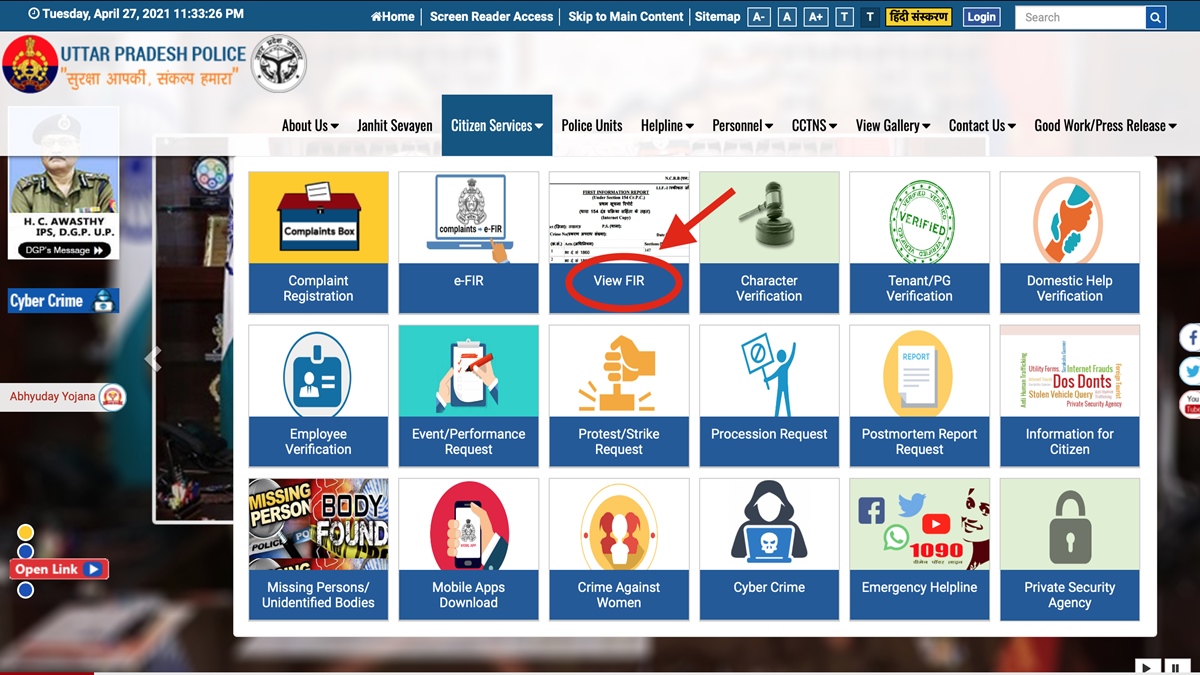Image resolution: width=1200 pixels, height=675 pixels.
Task: Expand the CCTNS dropdown menu
Action: pos(814,126)
